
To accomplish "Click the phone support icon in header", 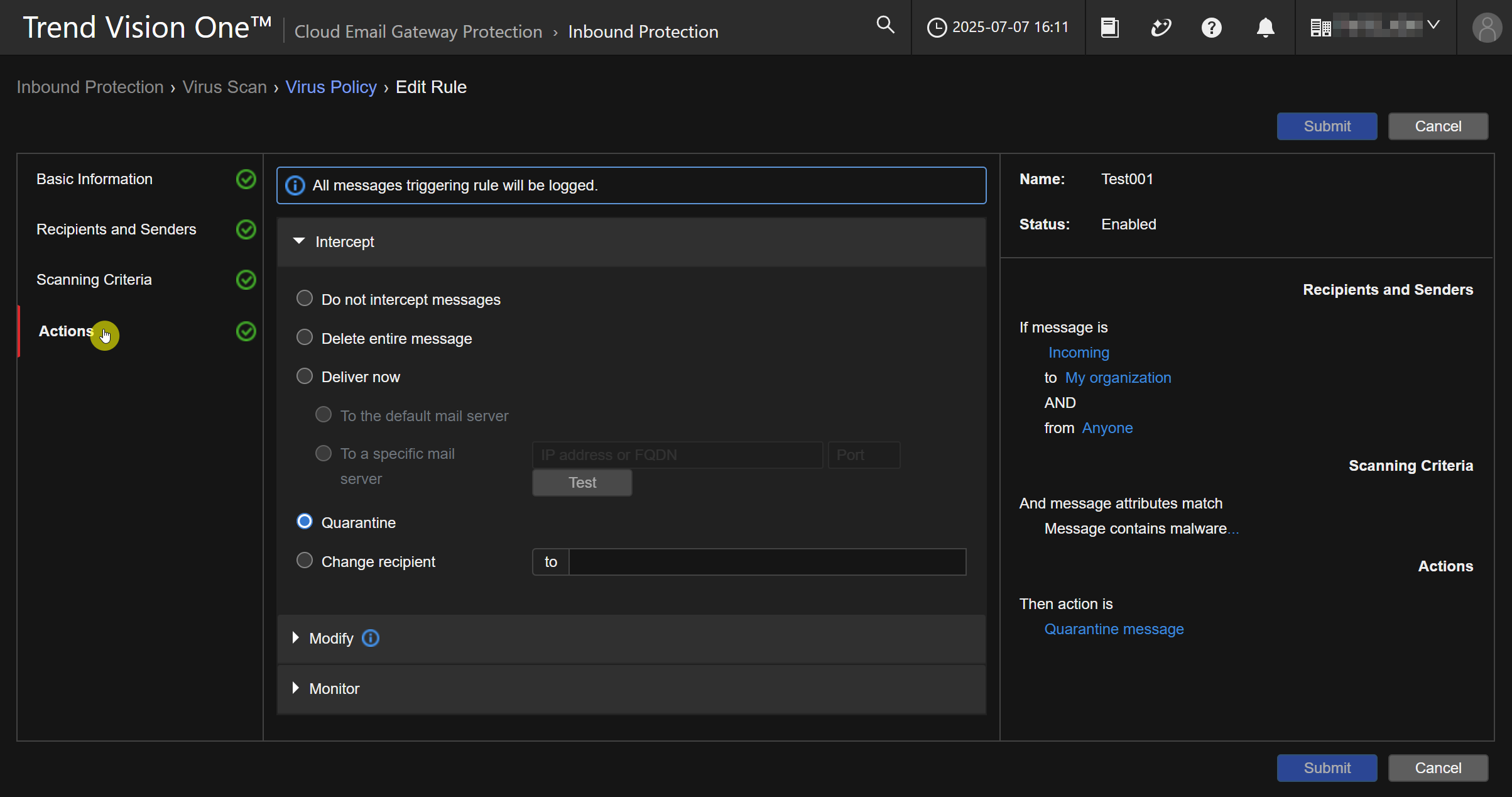I will pyautogui.click(x=1160, y=28).
